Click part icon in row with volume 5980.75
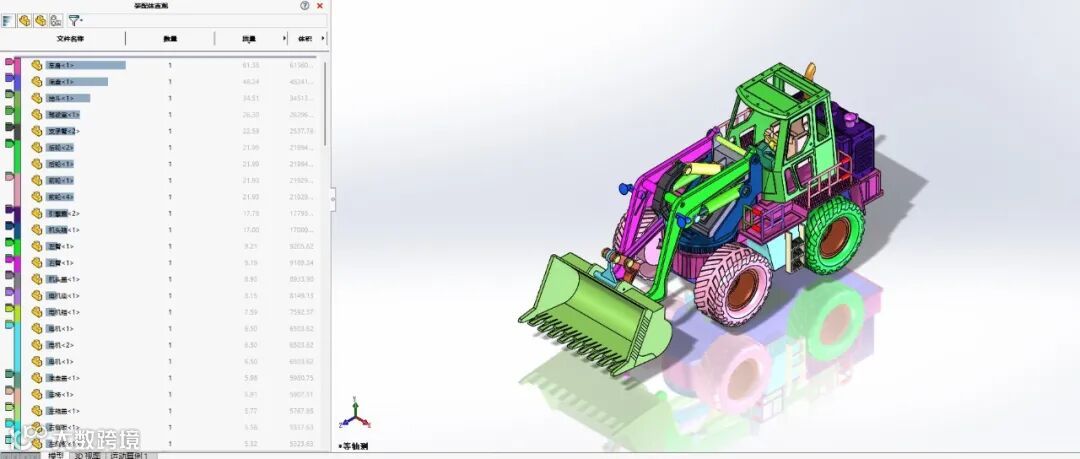The height and width of the screenshot is (459, 1080). click(37, 378)
